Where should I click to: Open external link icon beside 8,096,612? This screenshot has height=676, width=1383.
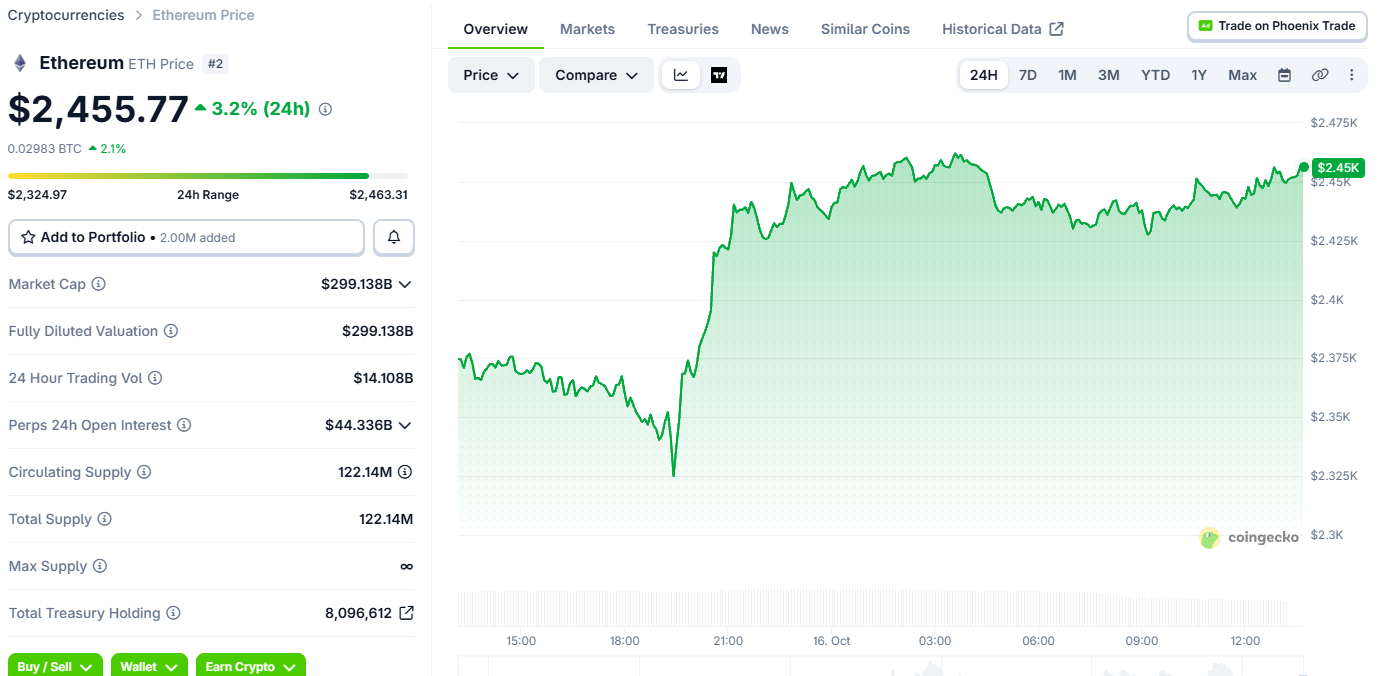406,613
